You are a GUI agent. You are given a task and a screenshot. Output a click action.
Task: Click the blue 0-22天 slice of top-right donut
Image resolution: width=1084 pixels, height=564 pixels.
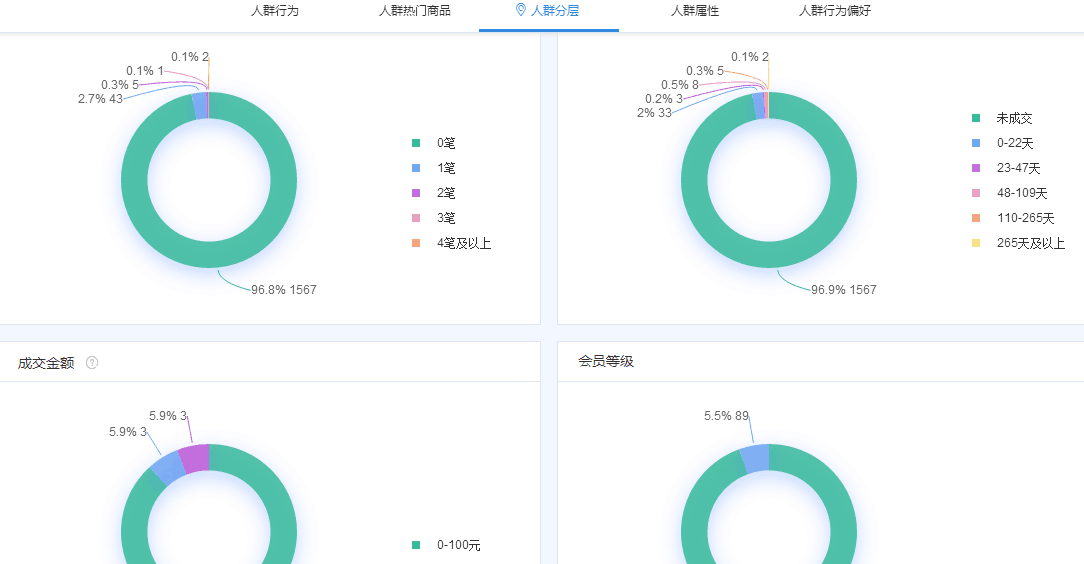click(x=758, y=106)
